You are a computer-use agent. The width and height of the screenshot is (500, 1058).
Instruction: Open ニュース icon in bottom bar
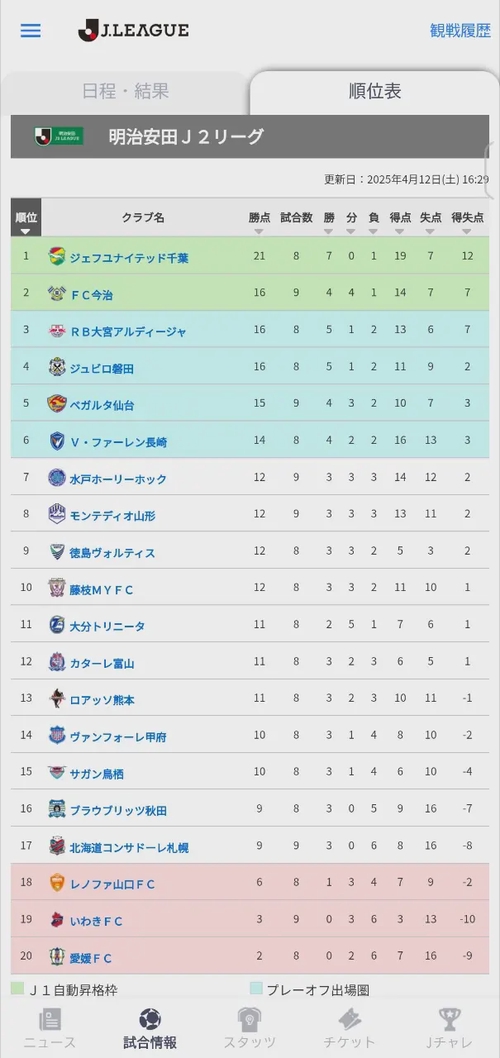tap(50, 1019)
